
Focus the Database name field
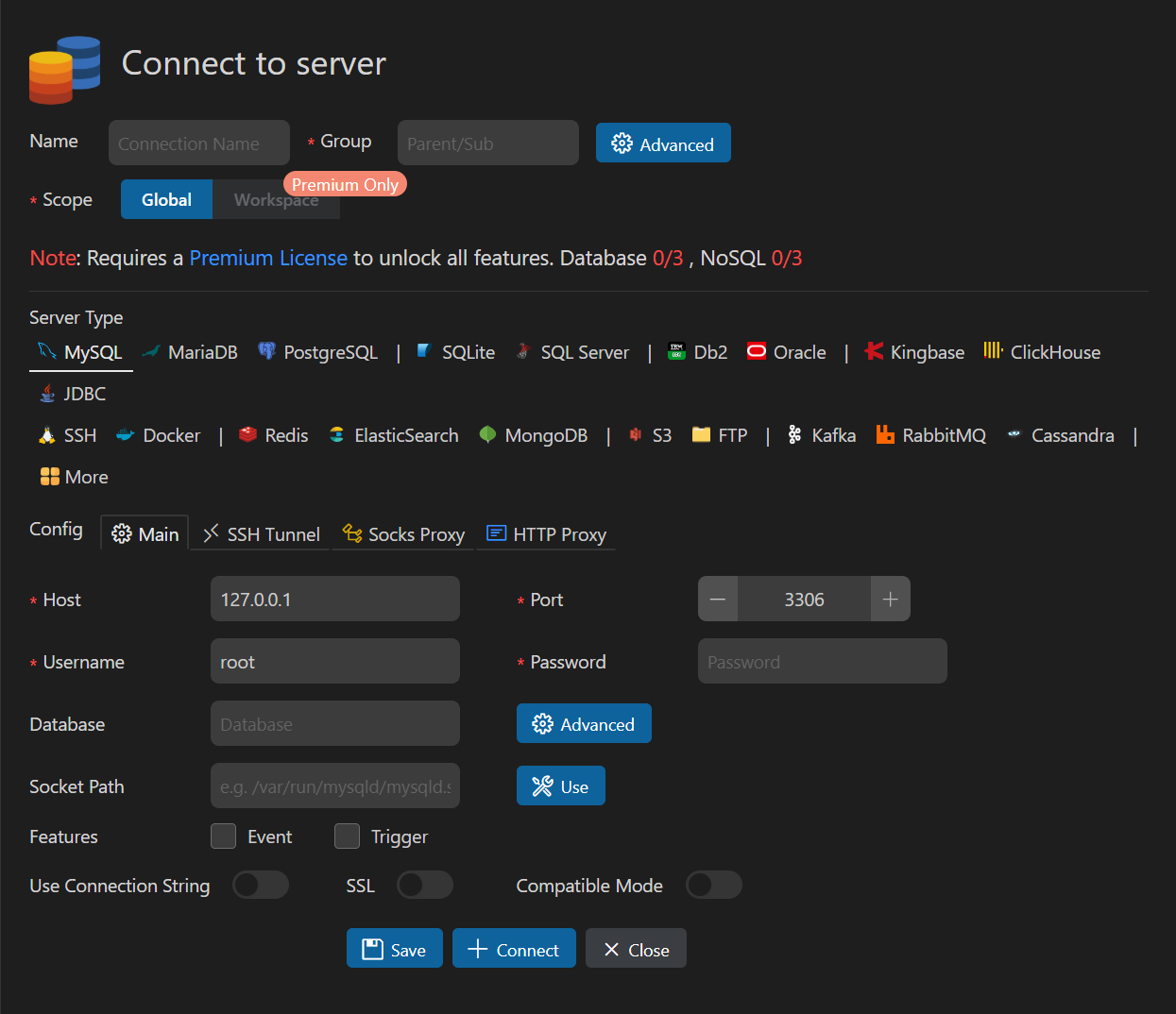335,723
